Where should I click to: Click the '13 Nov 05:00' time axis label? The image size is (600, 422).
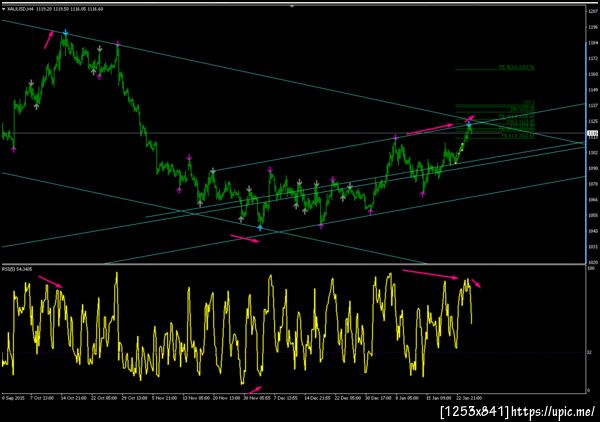pos(196,398)
